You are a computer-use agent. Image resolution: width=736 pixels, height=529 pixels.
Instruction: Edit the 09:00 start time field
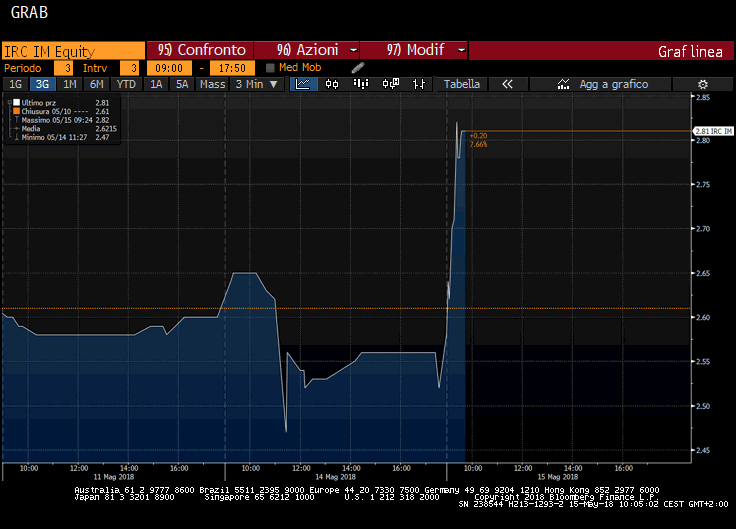coord(169,68)
